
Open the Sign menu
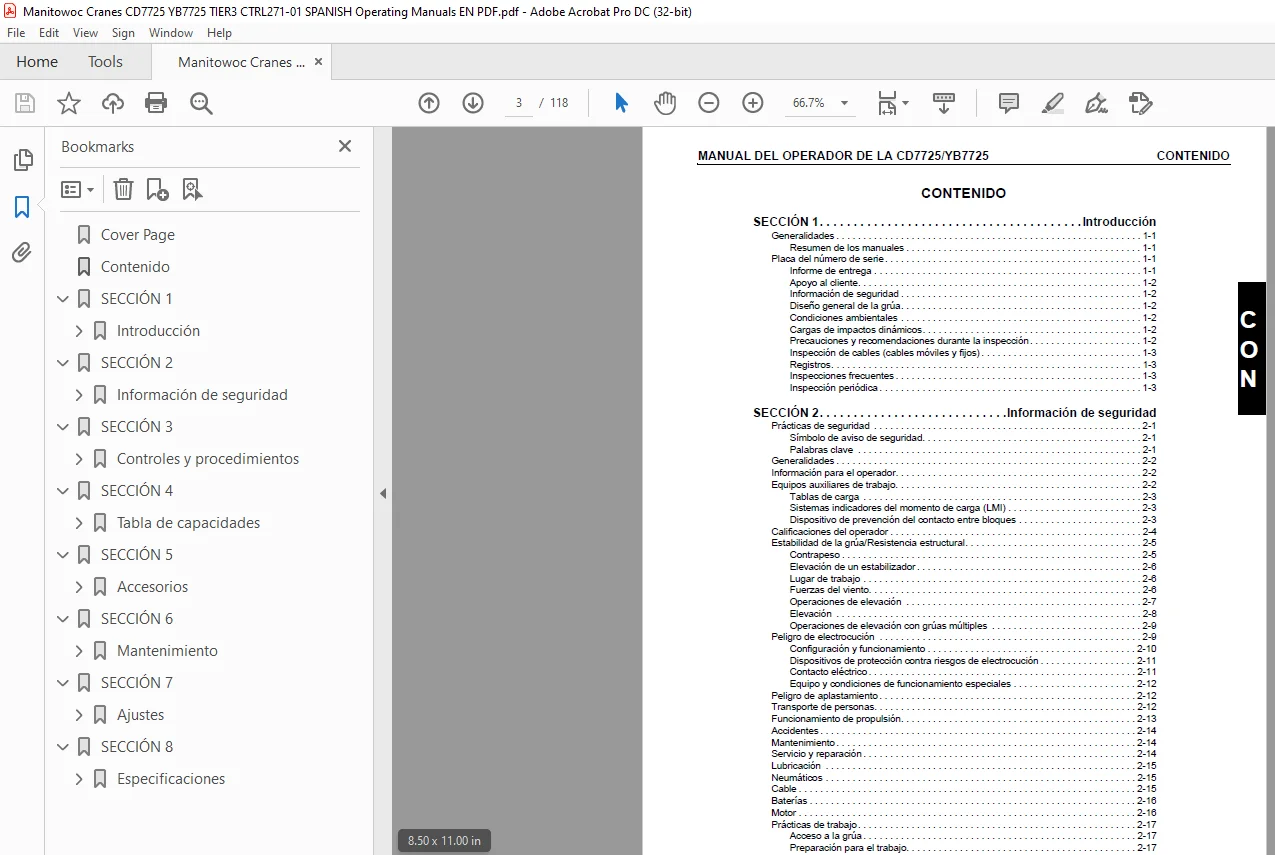123,33
